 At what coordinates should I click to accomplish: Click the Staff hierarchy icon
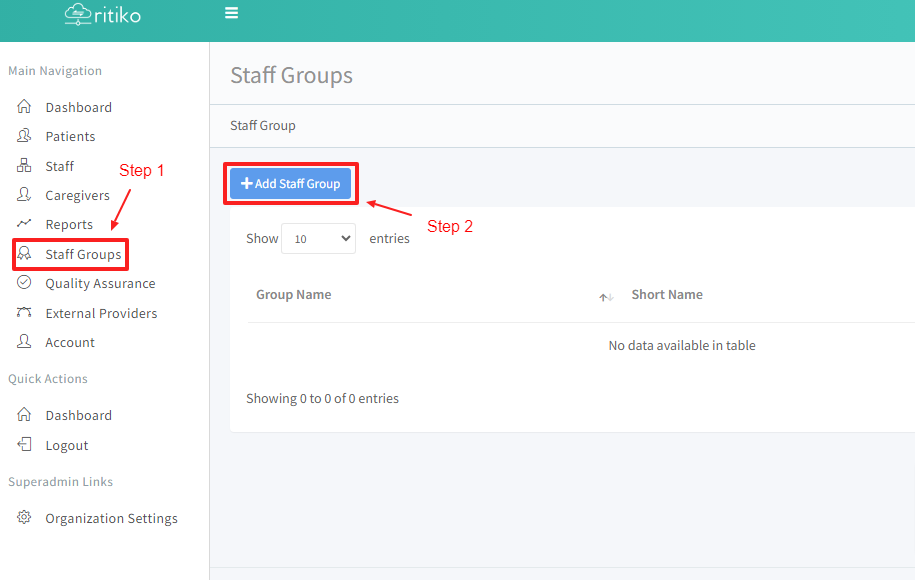(x=25, y=166)
